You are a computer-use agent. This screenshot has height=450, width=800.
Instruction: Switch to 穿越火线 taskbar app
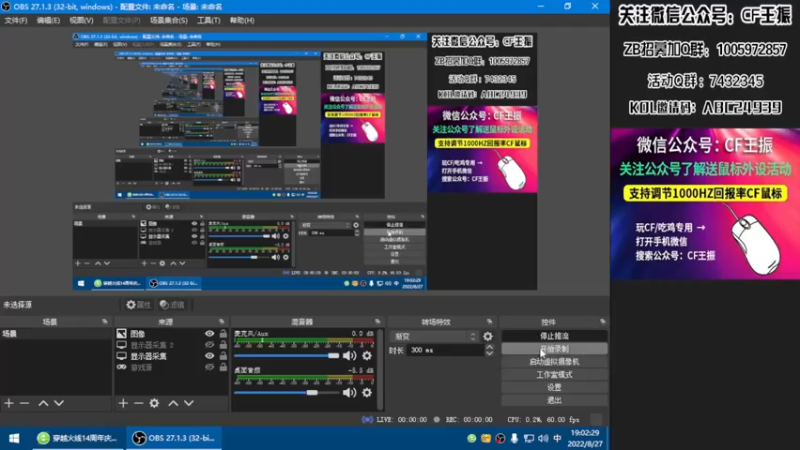78,438
